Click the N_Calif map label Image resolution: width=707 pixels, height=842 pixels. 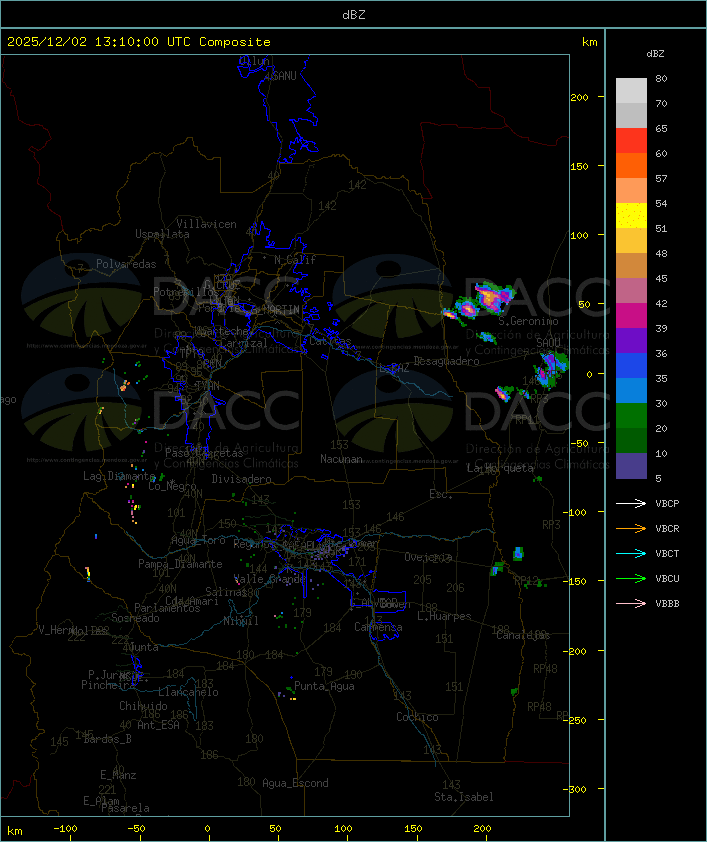tap(295, 260)
